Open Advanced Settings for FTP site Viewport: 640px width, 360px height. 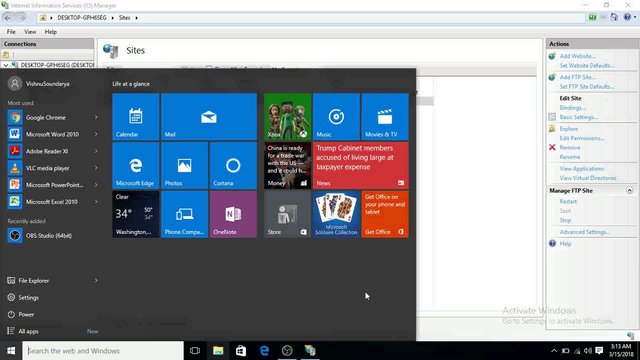coord(584,232)
